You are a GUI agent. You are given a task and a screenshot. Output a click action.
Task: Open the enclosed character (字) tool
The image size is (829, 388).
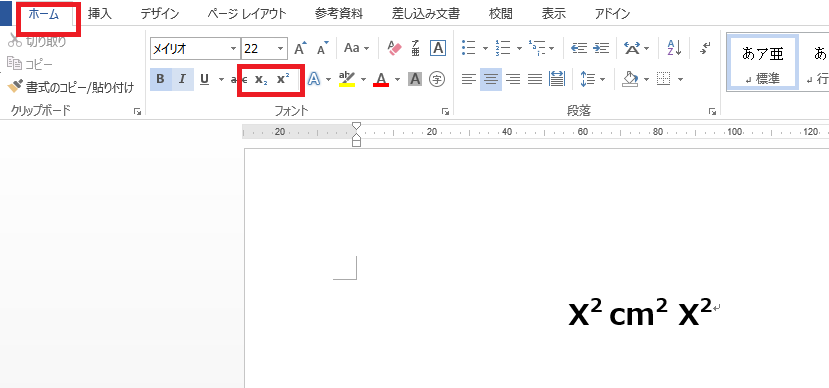pyautogui.click(x=437, y=79)
